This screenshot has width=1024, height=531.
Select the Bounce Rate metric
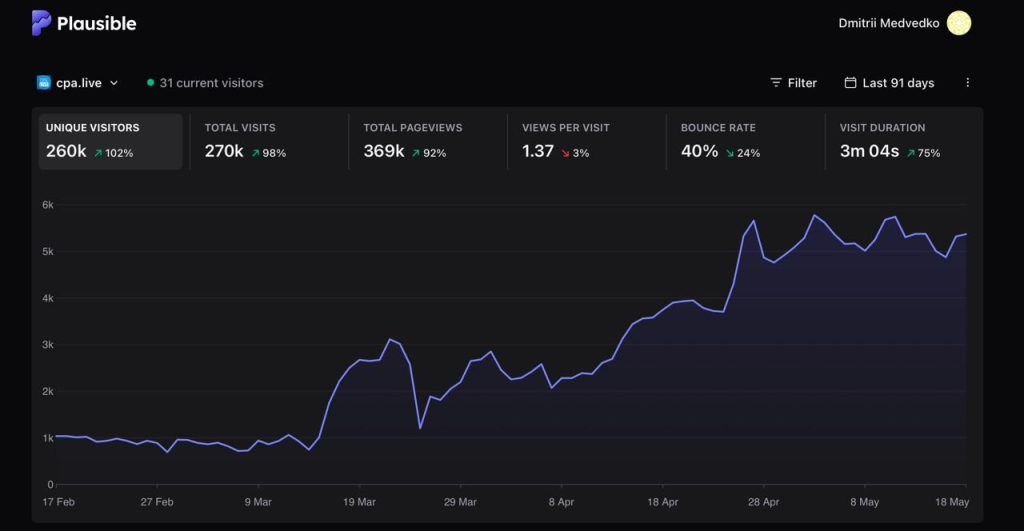[x=745, y=141]
